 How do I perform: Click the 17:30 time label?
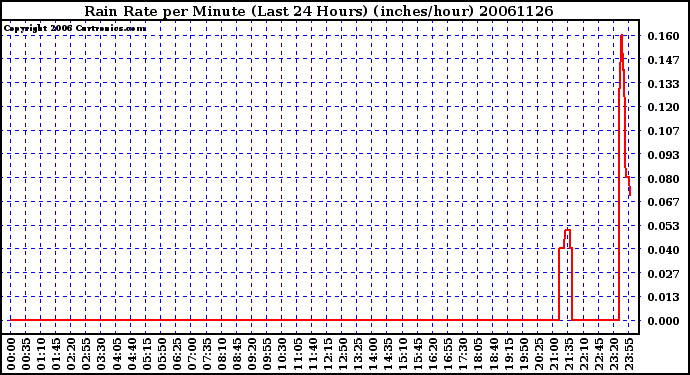tap(463, 354)
